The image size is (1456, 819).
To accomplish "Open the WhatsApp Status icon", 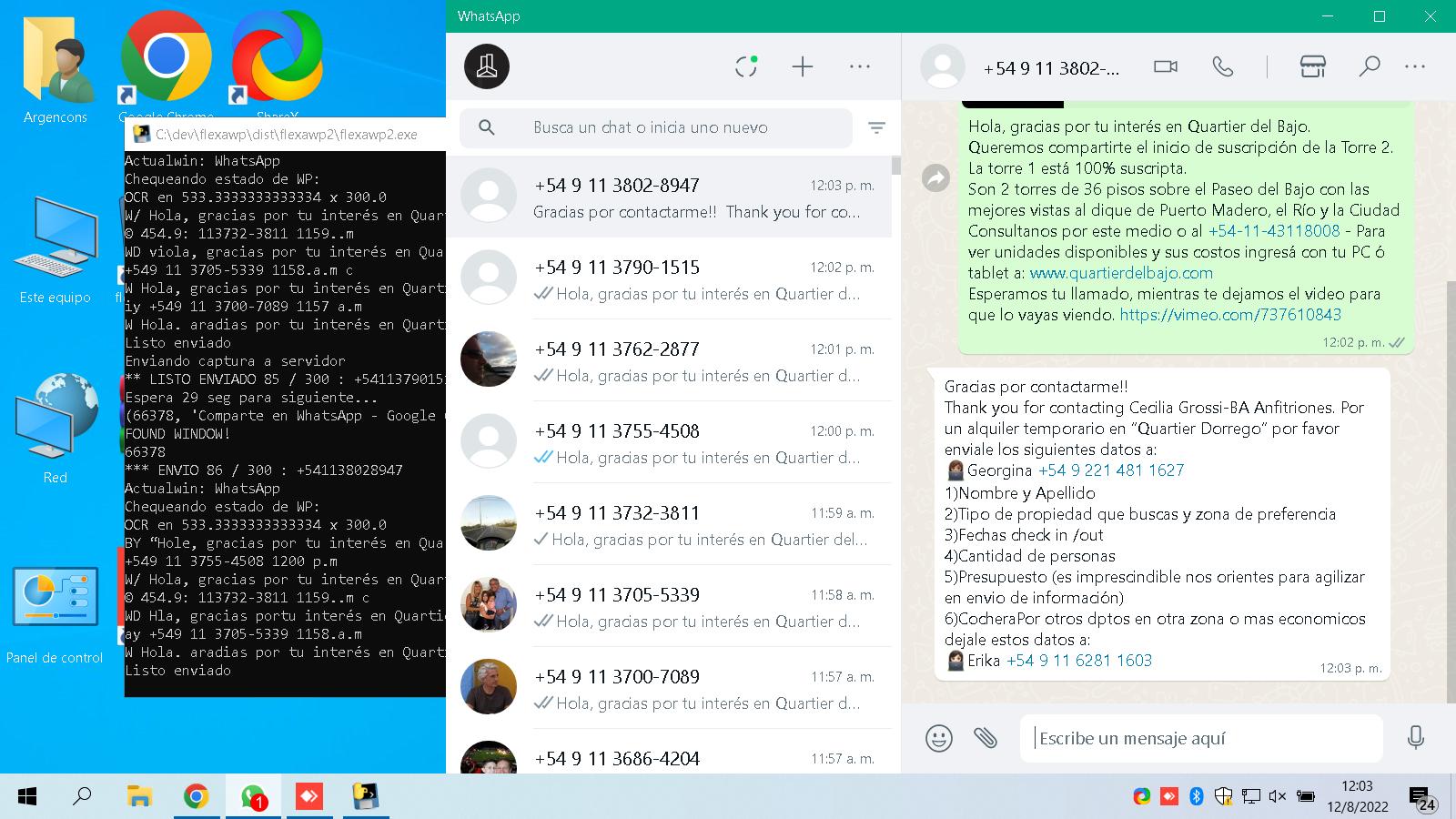I will (746, 66).
